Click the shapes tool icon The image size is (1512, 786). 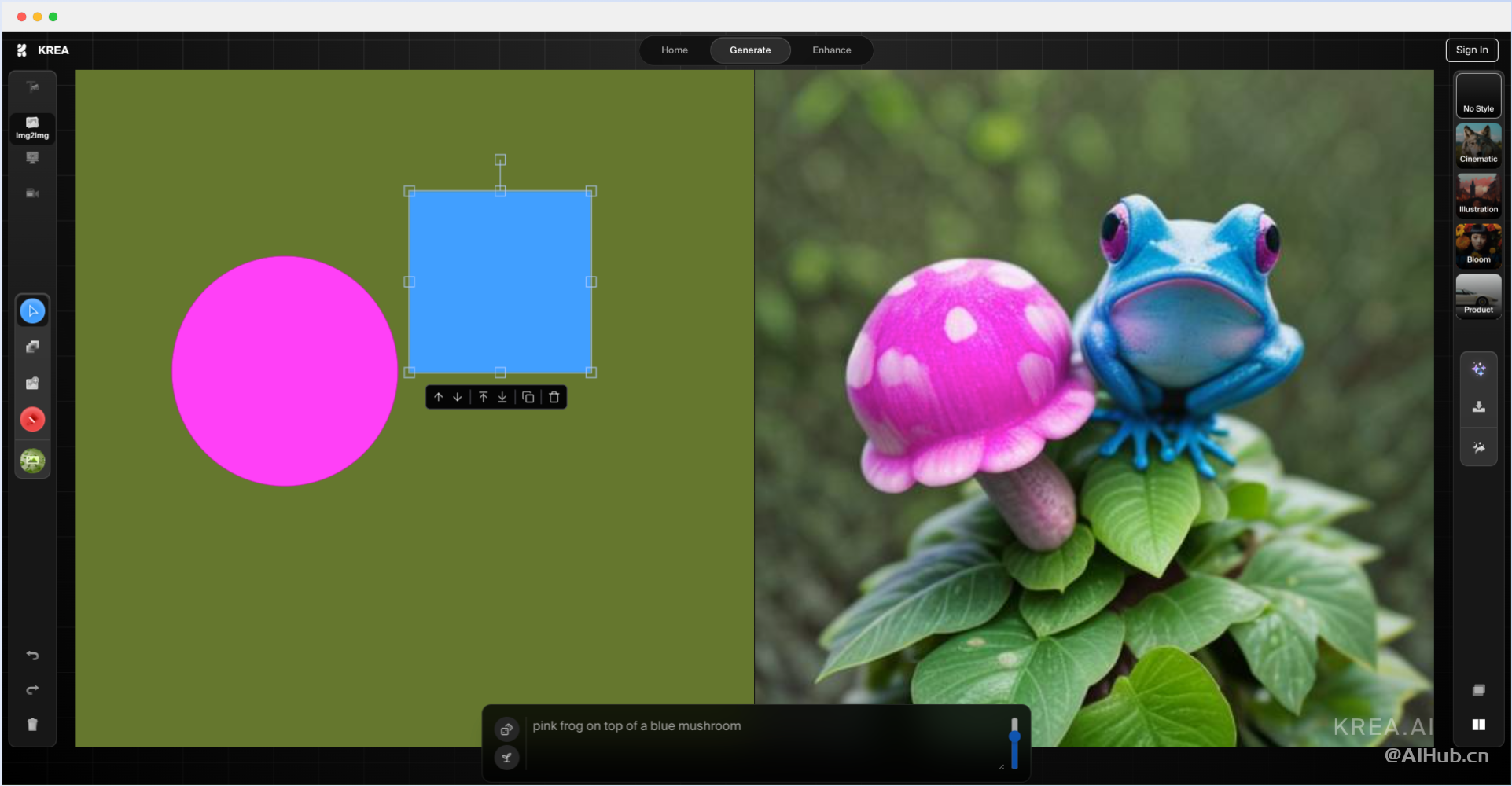(32, 347)
